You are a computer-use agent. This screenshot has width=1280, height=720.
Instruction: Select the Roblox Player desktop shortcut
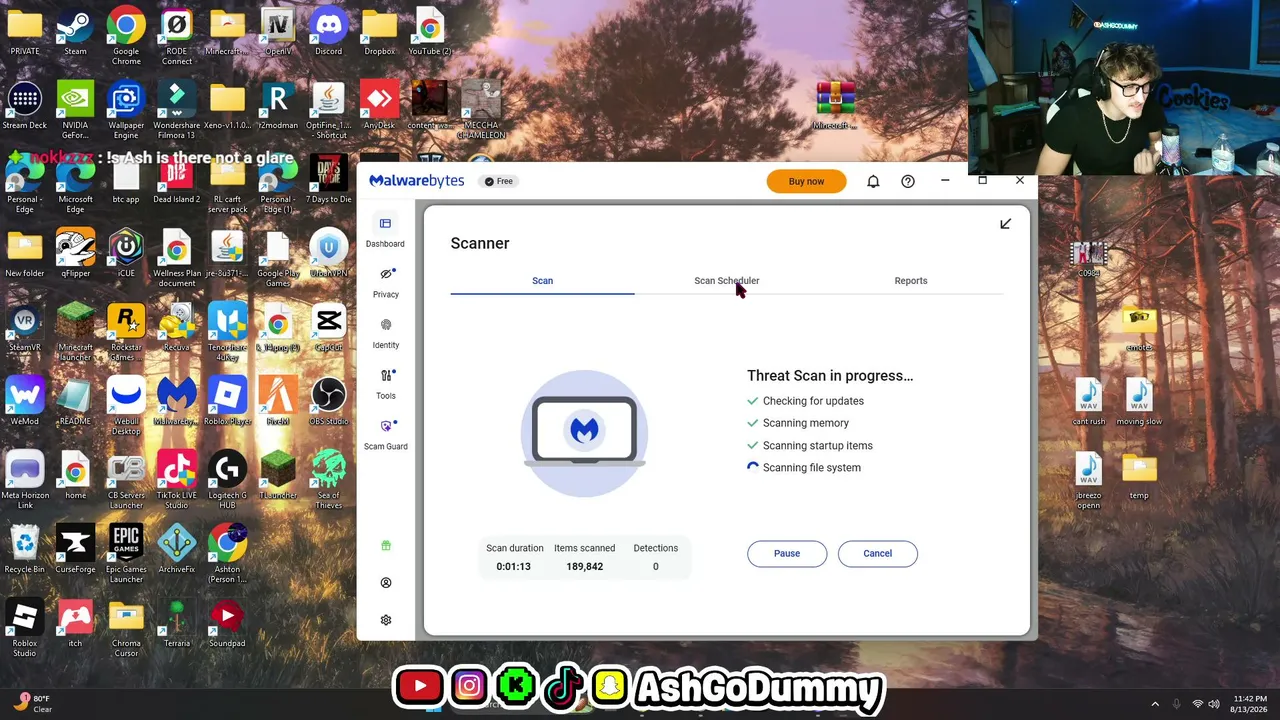pyautogui.click(x=227, y=403)
